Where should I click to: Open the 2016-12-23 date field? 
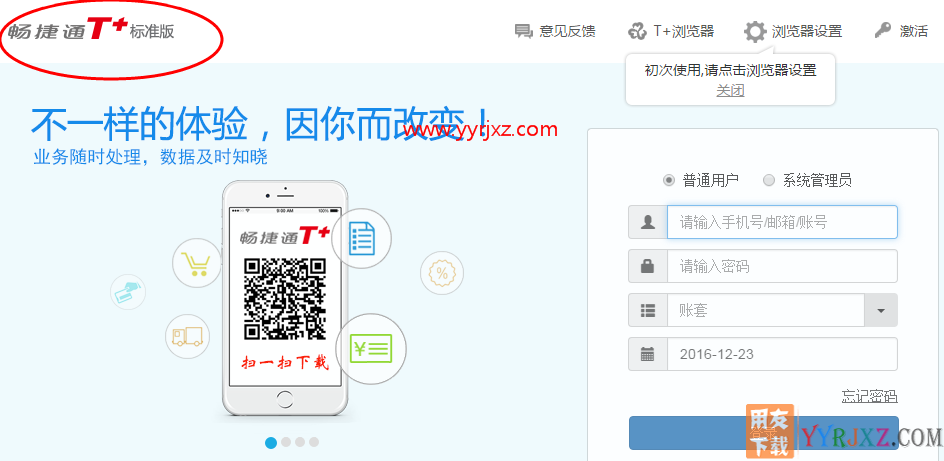pos(782,354)
